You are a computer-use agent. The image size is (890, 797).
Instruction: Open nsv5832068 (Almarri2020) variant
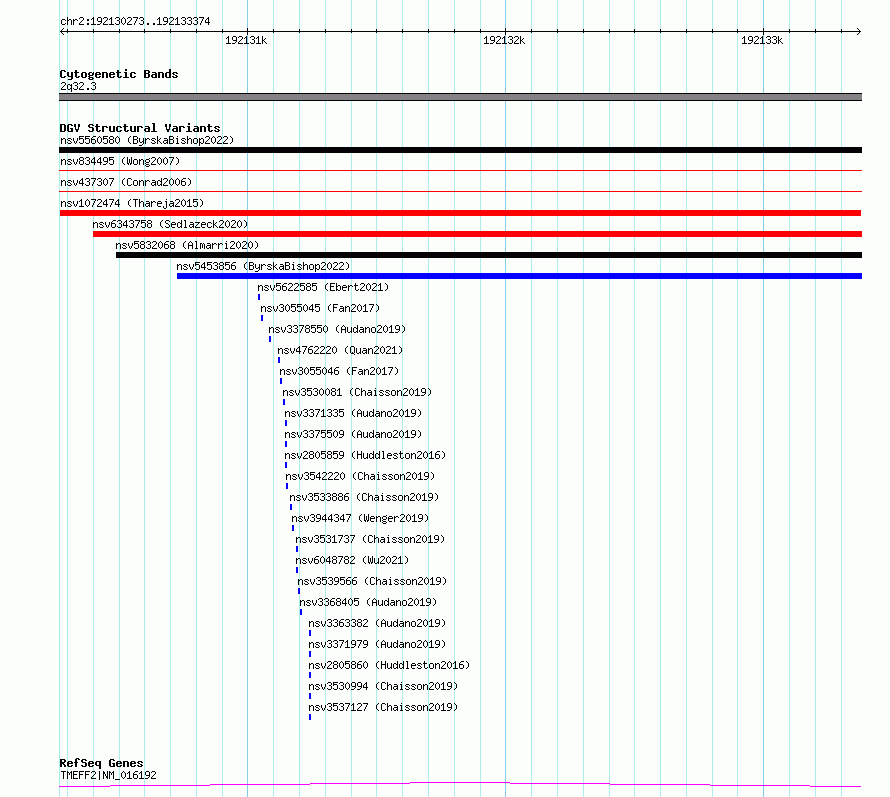187,245
